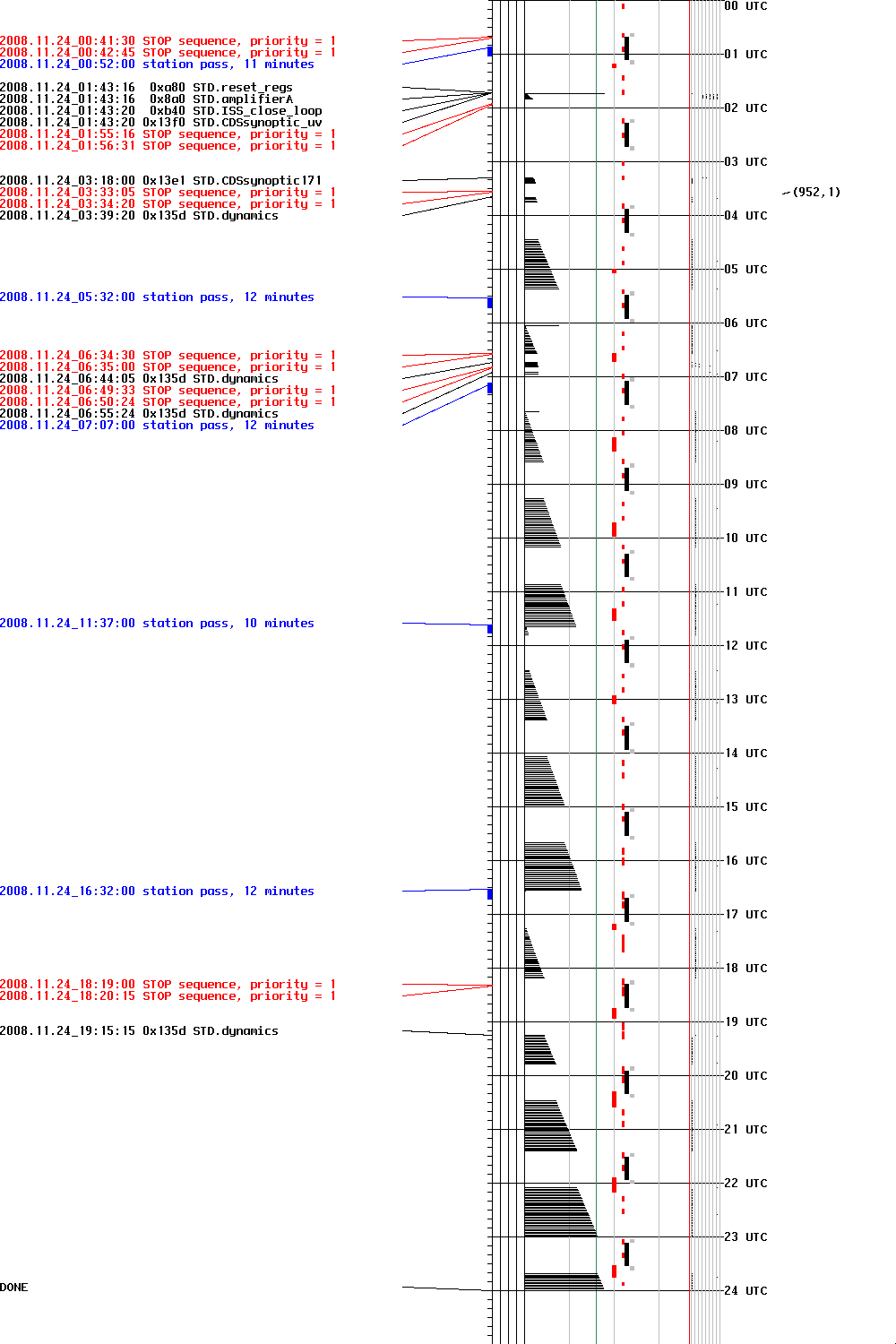Viewport: 896px width, 1344px height.
Task: Click the 16:32:00 station pass, 12 minutes label
Action: pos(157,892)
